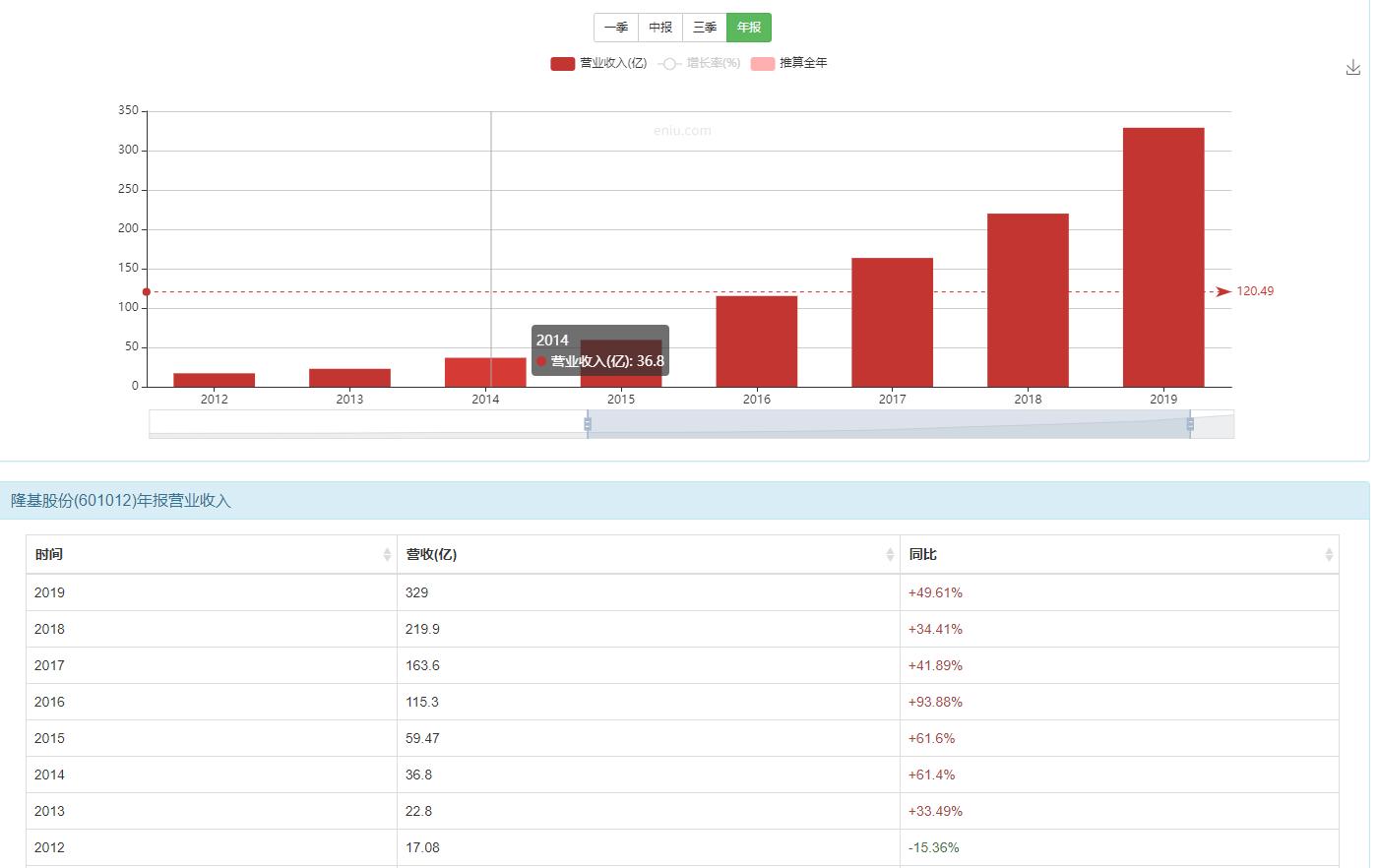Toggle 营业收入(亿) legend series
1379x868 pixels.
click(598, 63)
